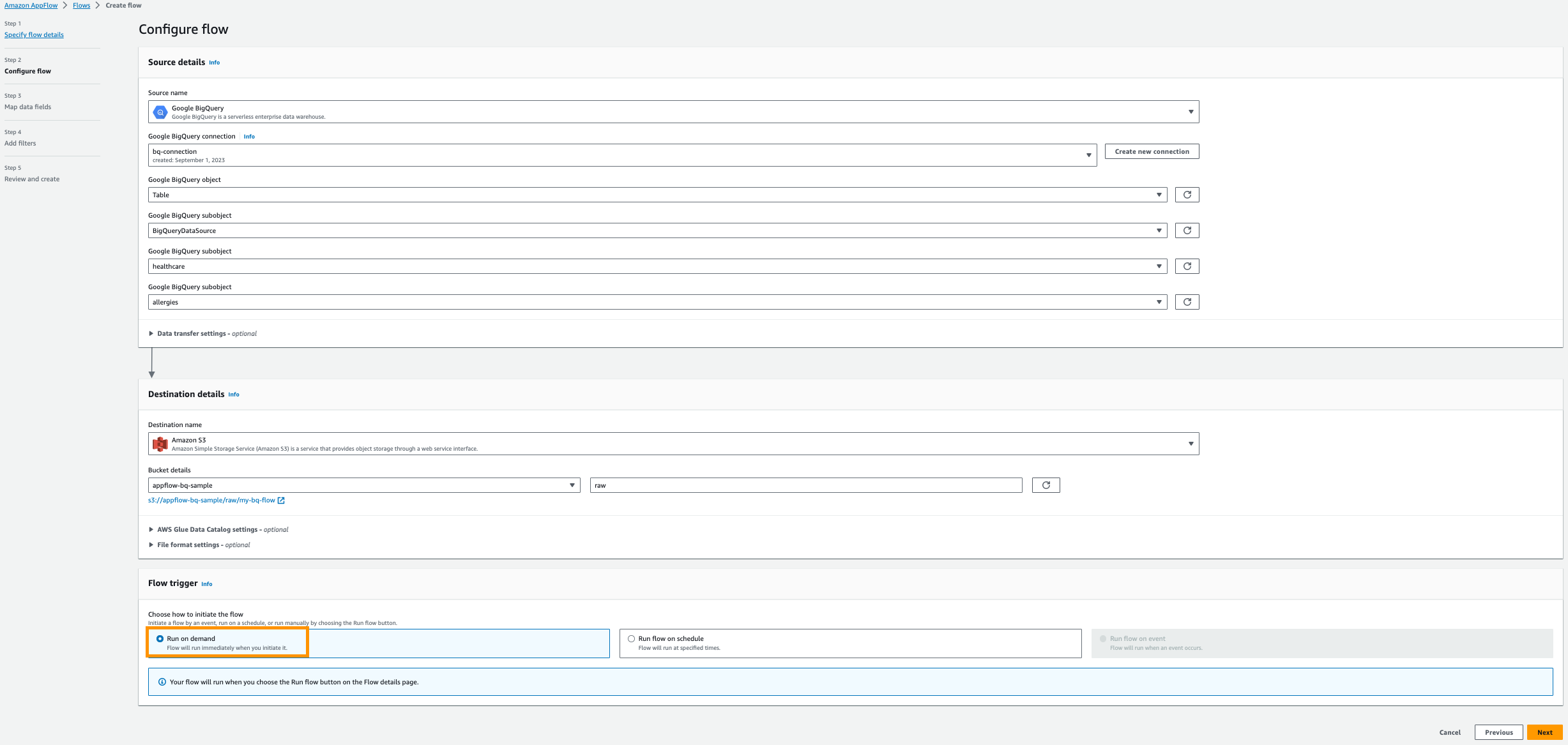This screenshot has width=1568, height=745.
Task: Go back to Specify flow details step
Action: (34, 34)
